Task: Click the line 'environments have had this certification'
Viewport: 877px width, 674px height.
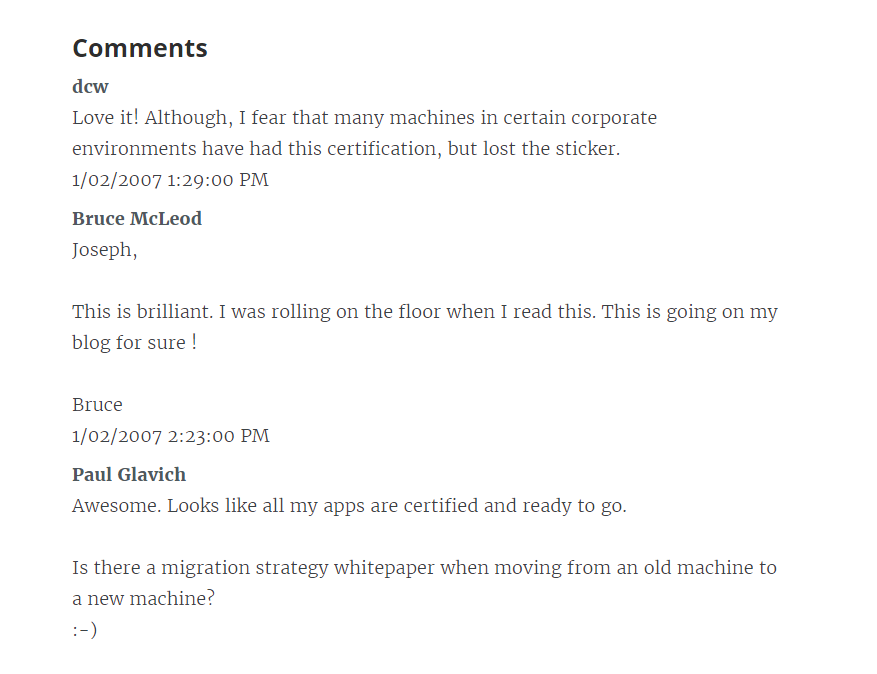Action: [x=346, y=149]
